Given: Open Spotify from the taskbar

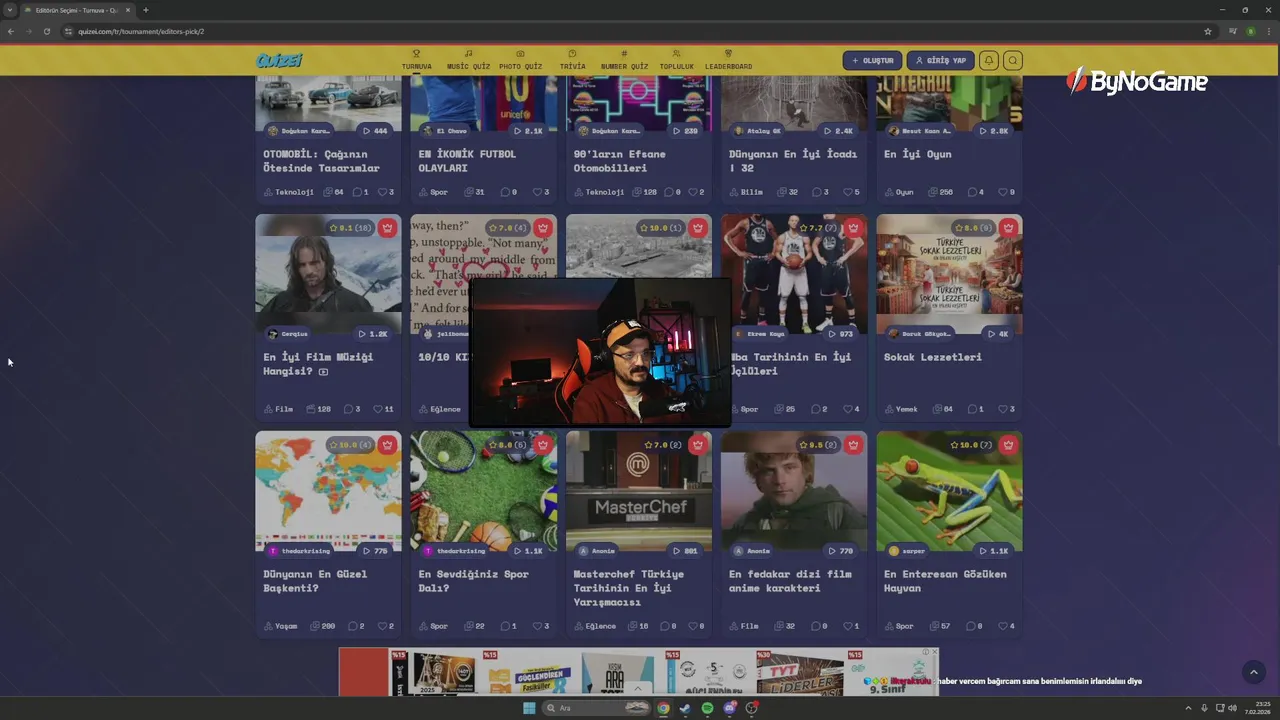Looking at the screenshot, I should coord(707,708).
